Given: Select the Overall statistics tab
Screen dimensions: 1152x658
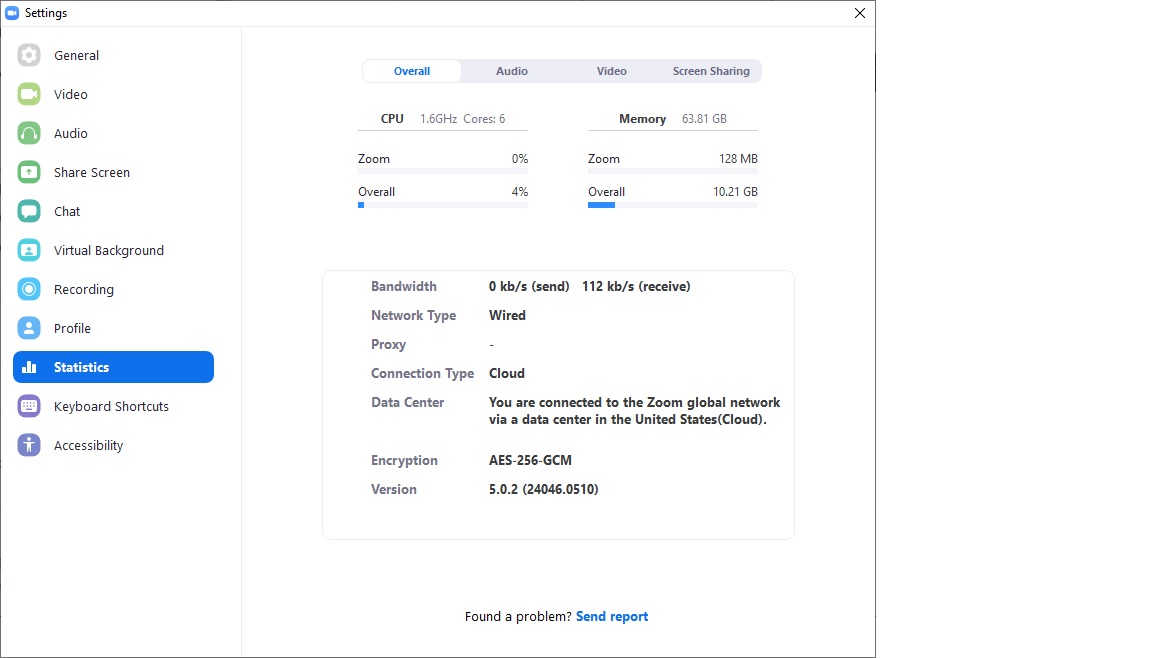Looking at the screenshot, I should tap(412, 71).
